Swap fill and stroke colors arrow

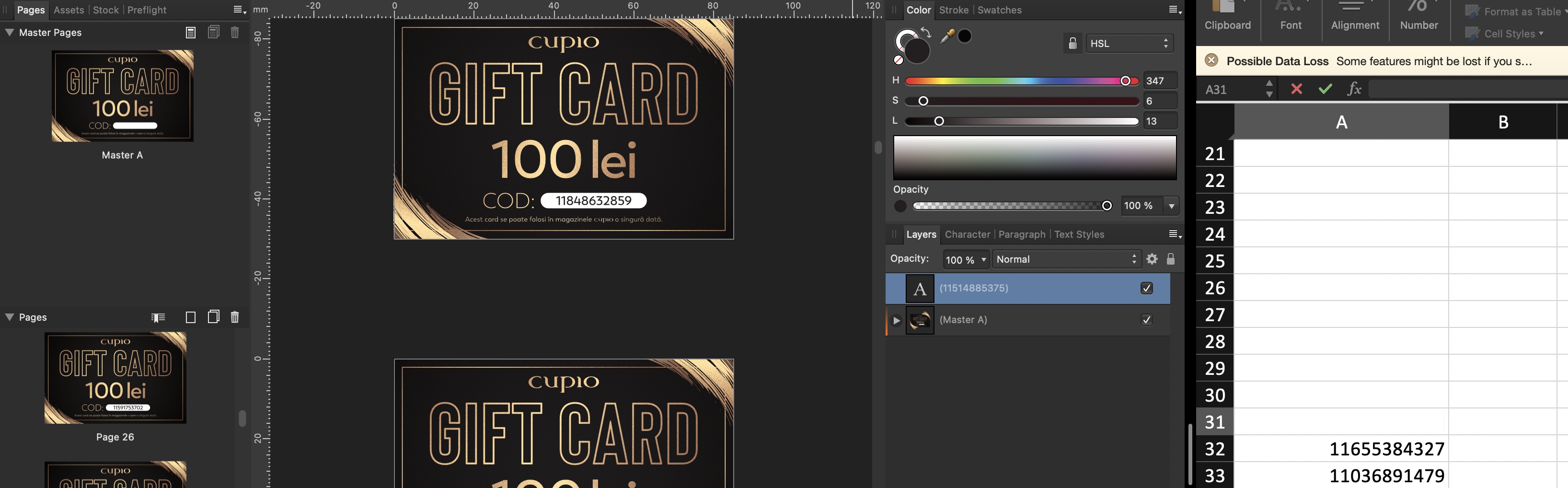coord(926,32)
